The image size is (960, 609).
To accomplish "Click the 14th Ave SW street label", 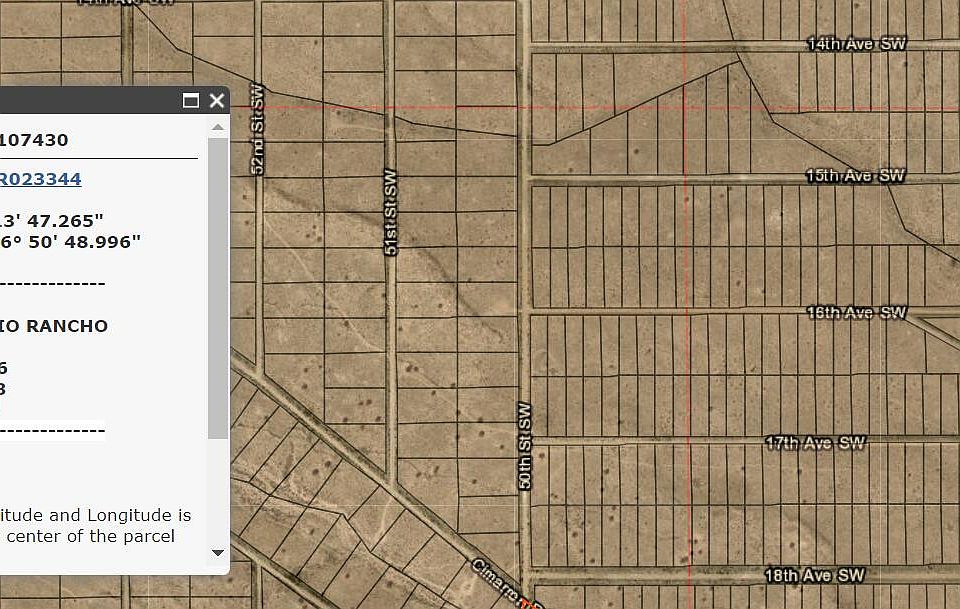I will click(x=857, y=43).
